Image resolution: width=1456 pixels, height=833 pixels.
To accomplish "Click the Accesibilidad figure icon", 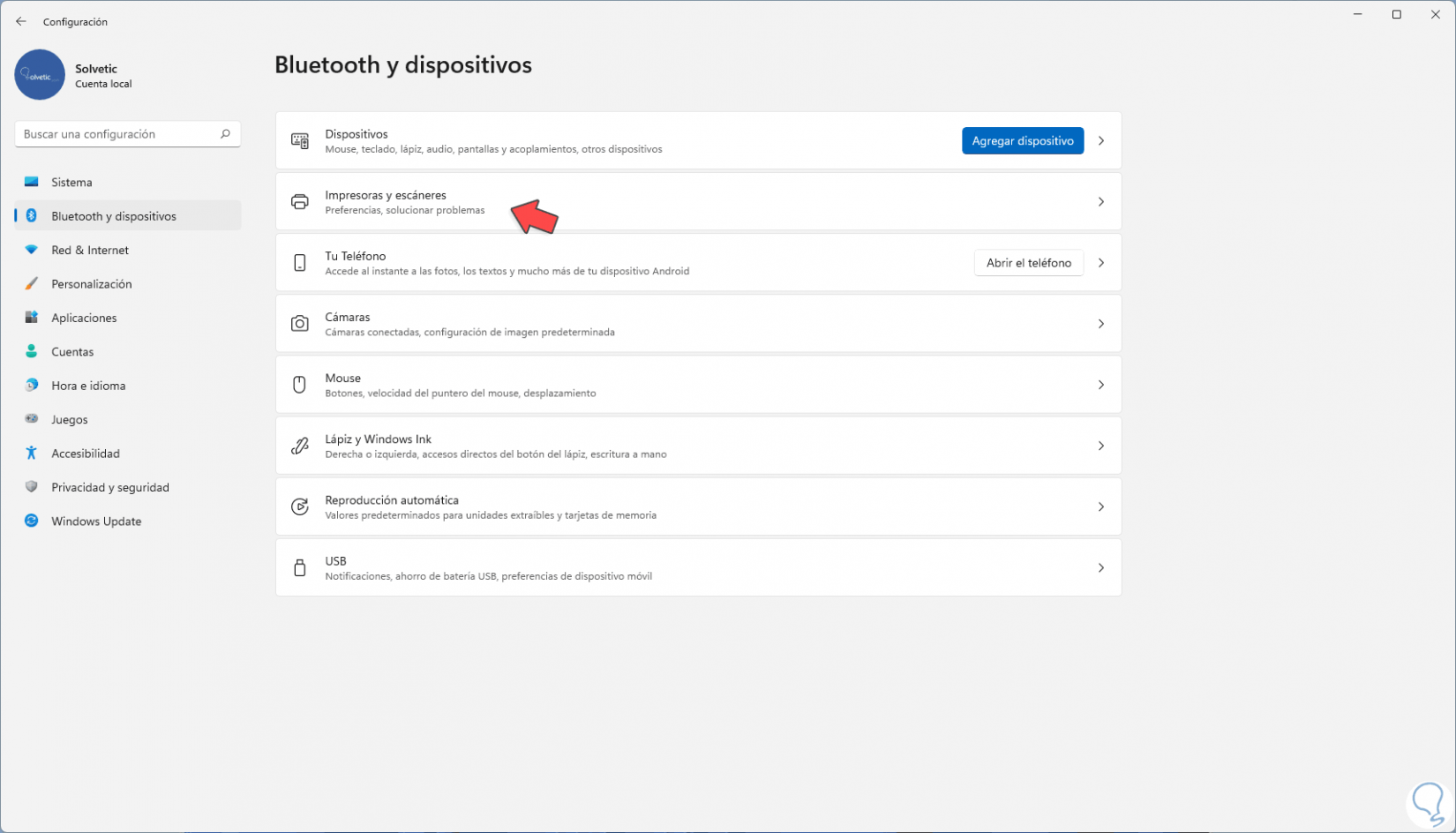I will click(32, 453).
